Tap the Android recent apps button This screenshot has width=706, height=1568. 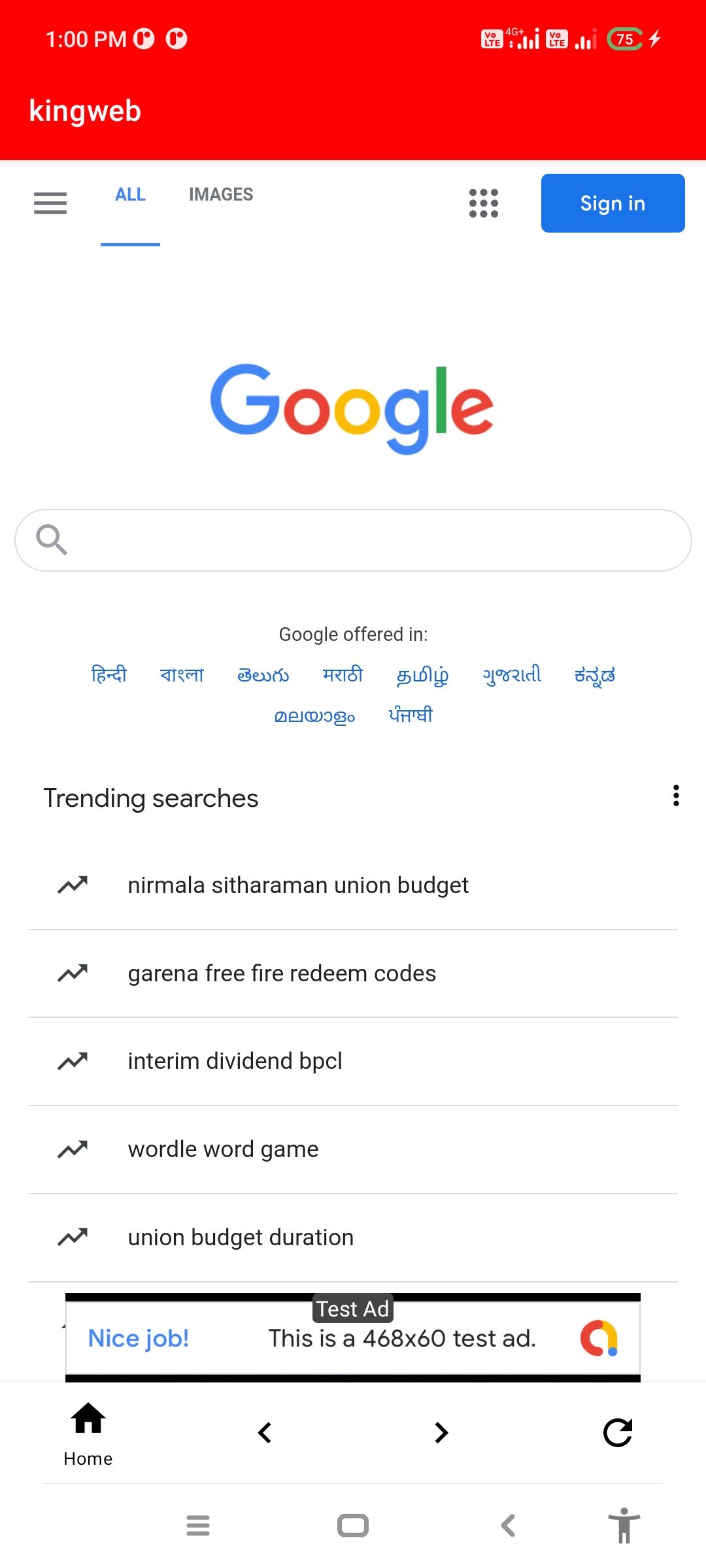pyautogui.click(x=198, y=1526)
